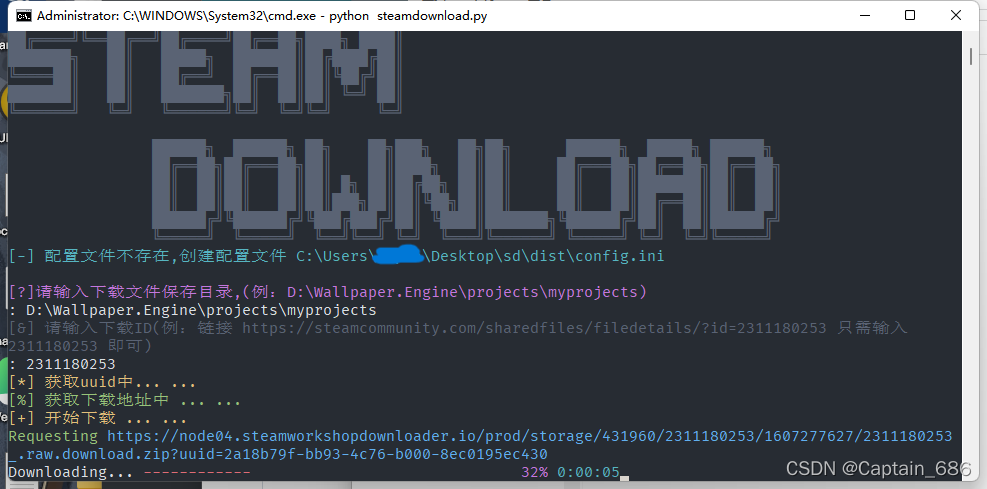Click the red dashed download progress bar

[197, 472]
